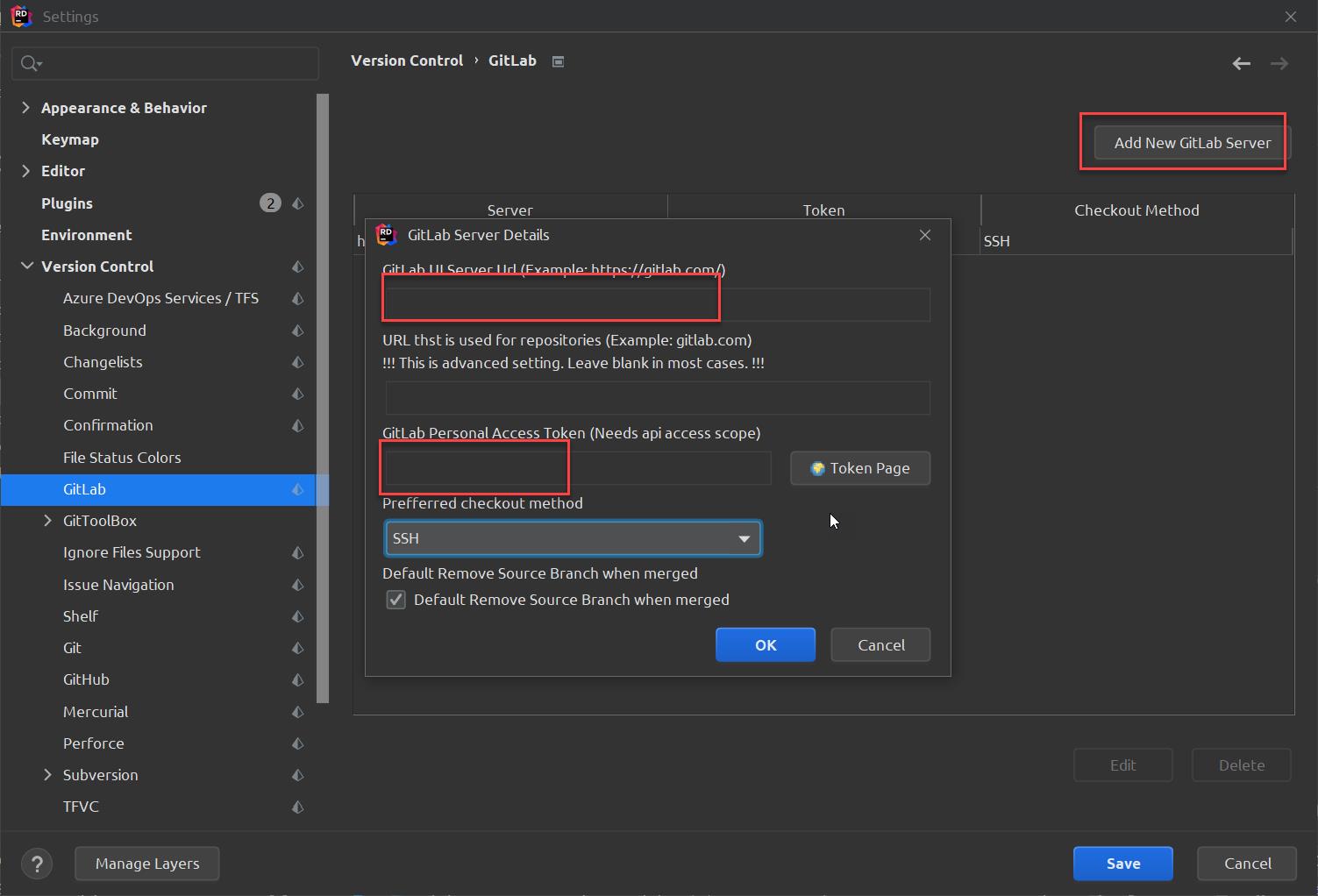This screenshot has width=1318, height=896.
Task: Click the search magnifier icon in settings
Action: [29, 63]
